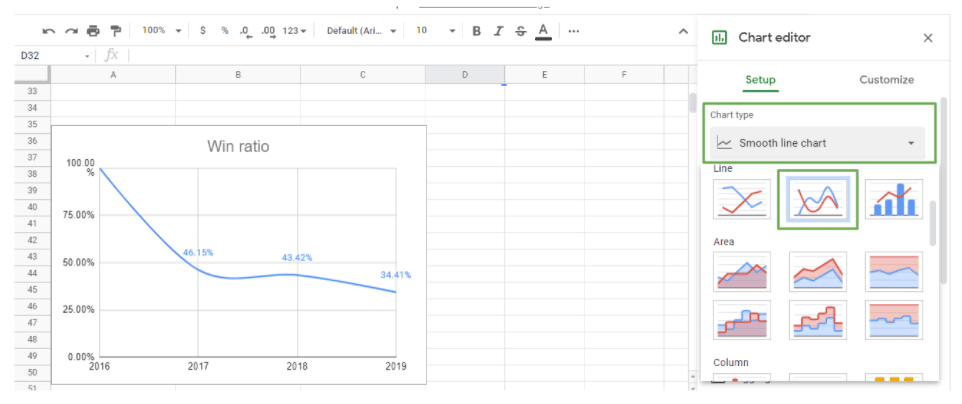
Task: Click the Print icon
Action: pos(93,31)
